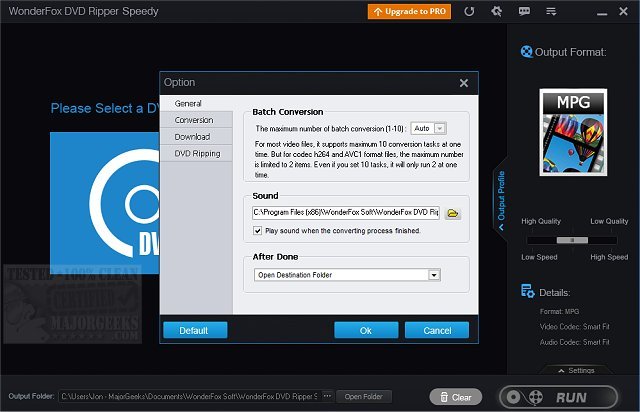The width and height of the screenshot is (640, 412).
Task: Click the ellipsis browse output folder button
Action: [327, 396]
